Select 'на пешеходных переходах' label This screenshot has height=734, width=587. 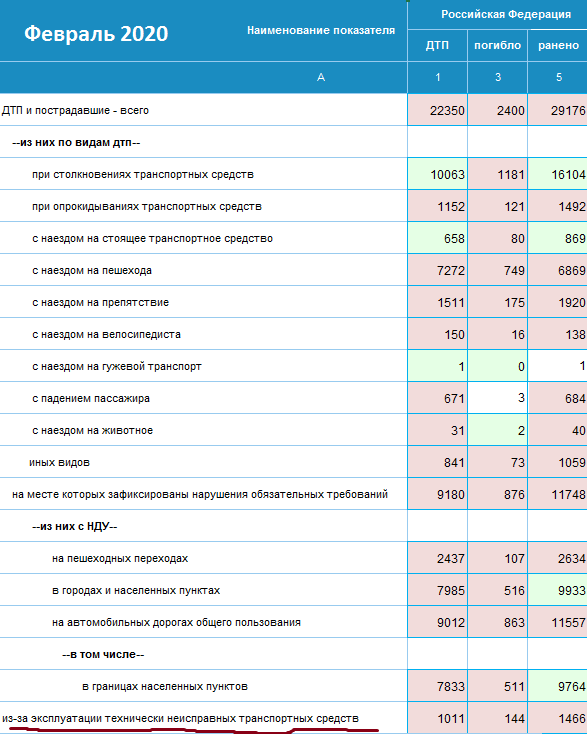tap(120, 558)
